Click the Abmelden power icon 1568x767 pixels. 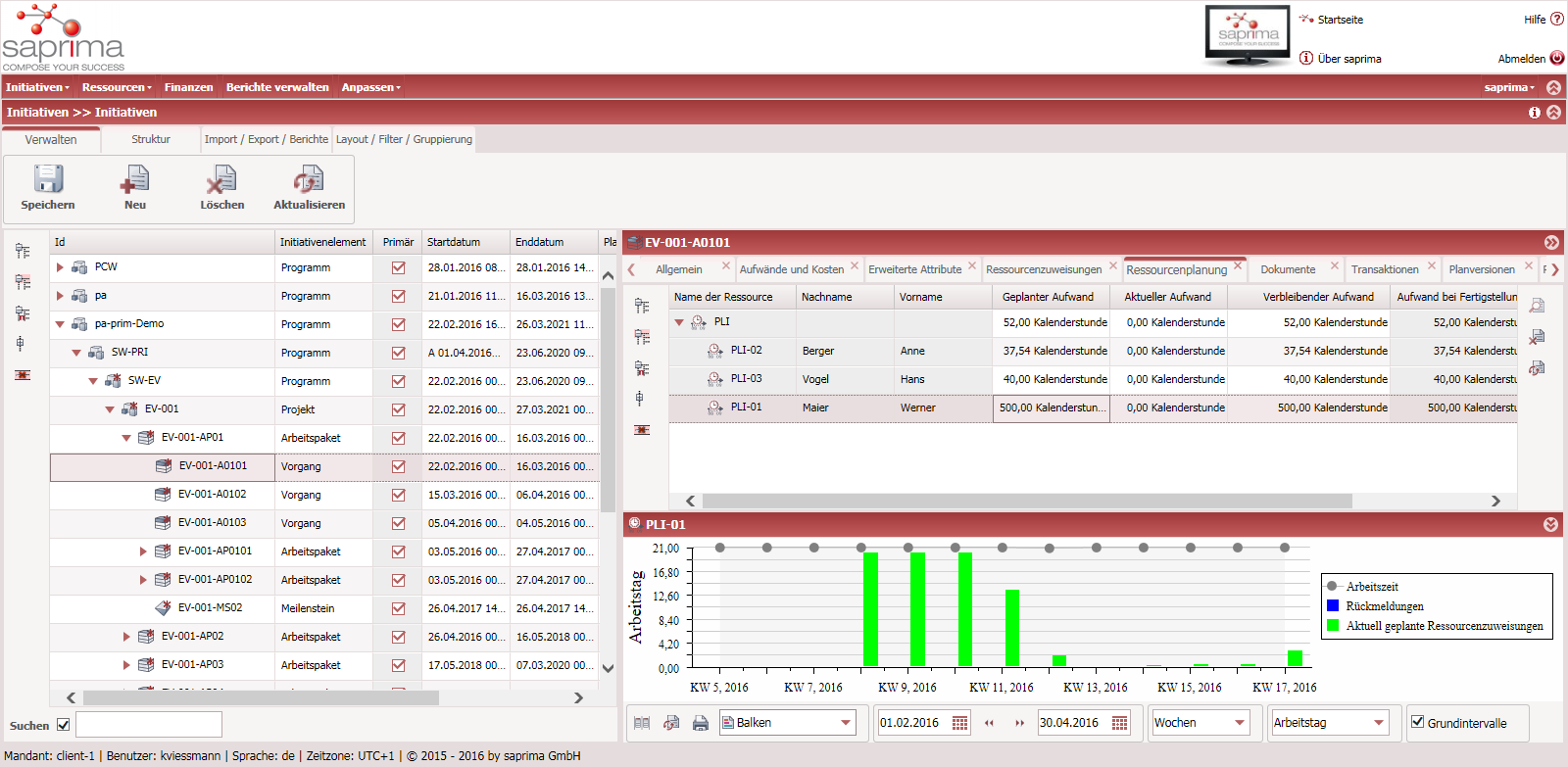click(x=1557, y=58)
